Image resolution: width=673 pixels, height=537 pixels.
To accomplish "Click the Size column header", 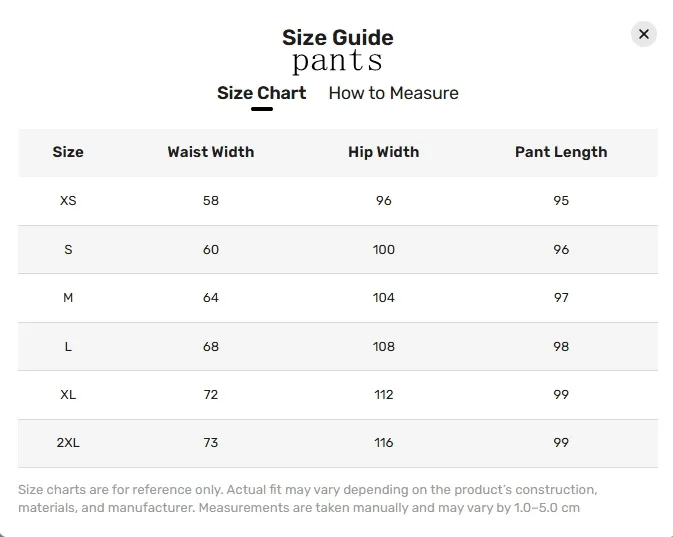I will click(68, 152).
